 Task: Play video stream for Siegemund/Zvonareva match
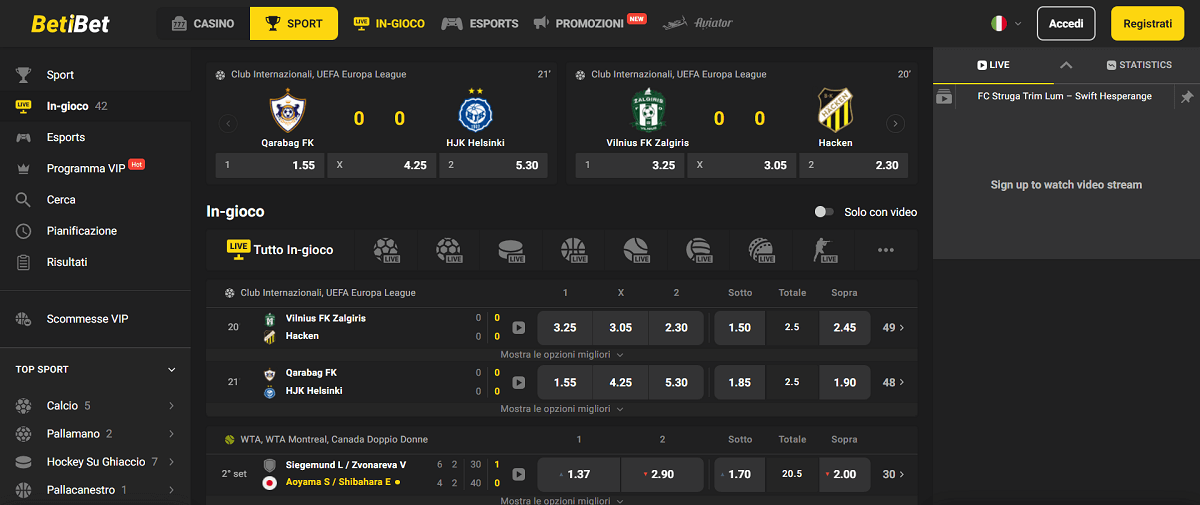click(518, 474)
